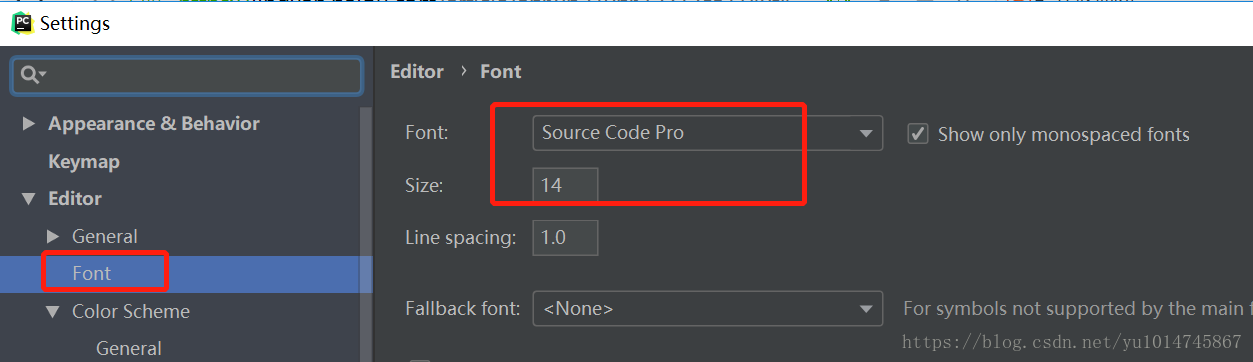The height and width of the screenshot is (362, 1253).
Task: Click the PyCharm logo icon in title bar
Action: point(22,22)
